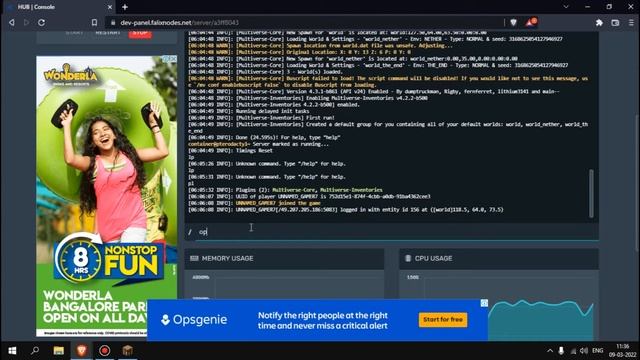Open the browser extensions puzzle icon
The image size is (640, 360).
[x=599, y=23]
